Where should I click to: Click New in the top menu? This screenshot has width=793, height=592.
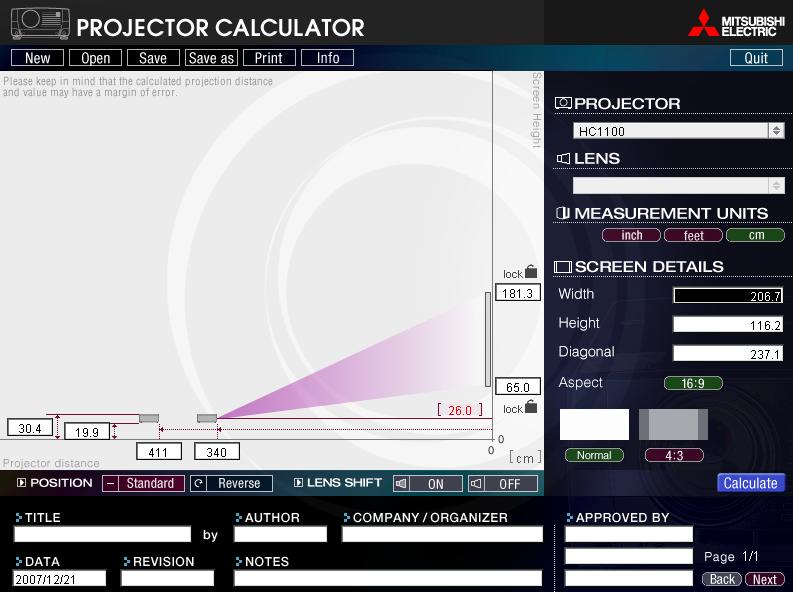click(37, 58)
